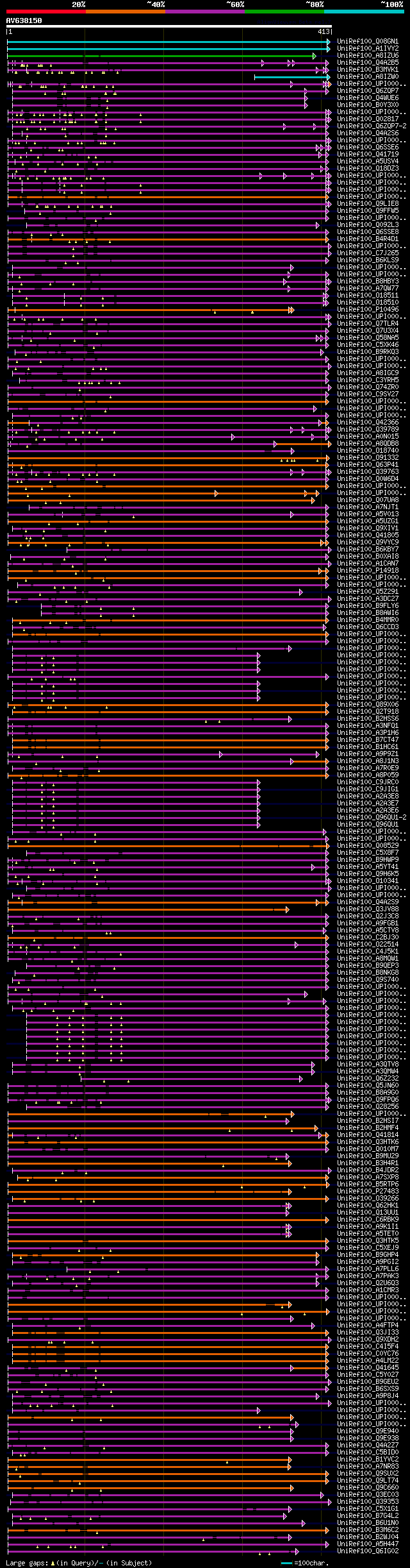Select the UniRef100_Q6SSE8 label

[x=368, y=232]
